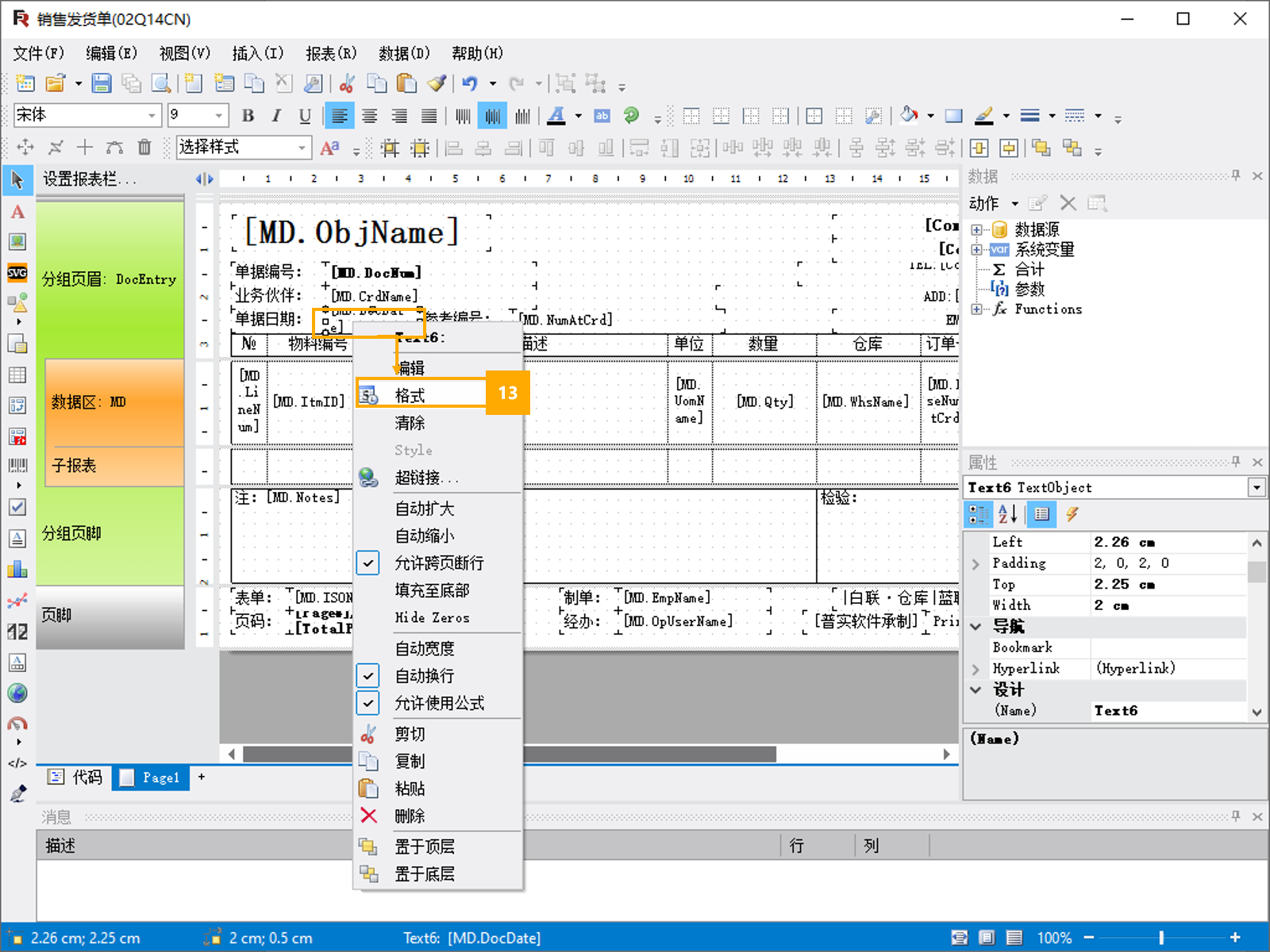The width and height of the screenshot is (1270, 952).
Task: Toggle 允许使用公式 checked option
Action: 439,703
